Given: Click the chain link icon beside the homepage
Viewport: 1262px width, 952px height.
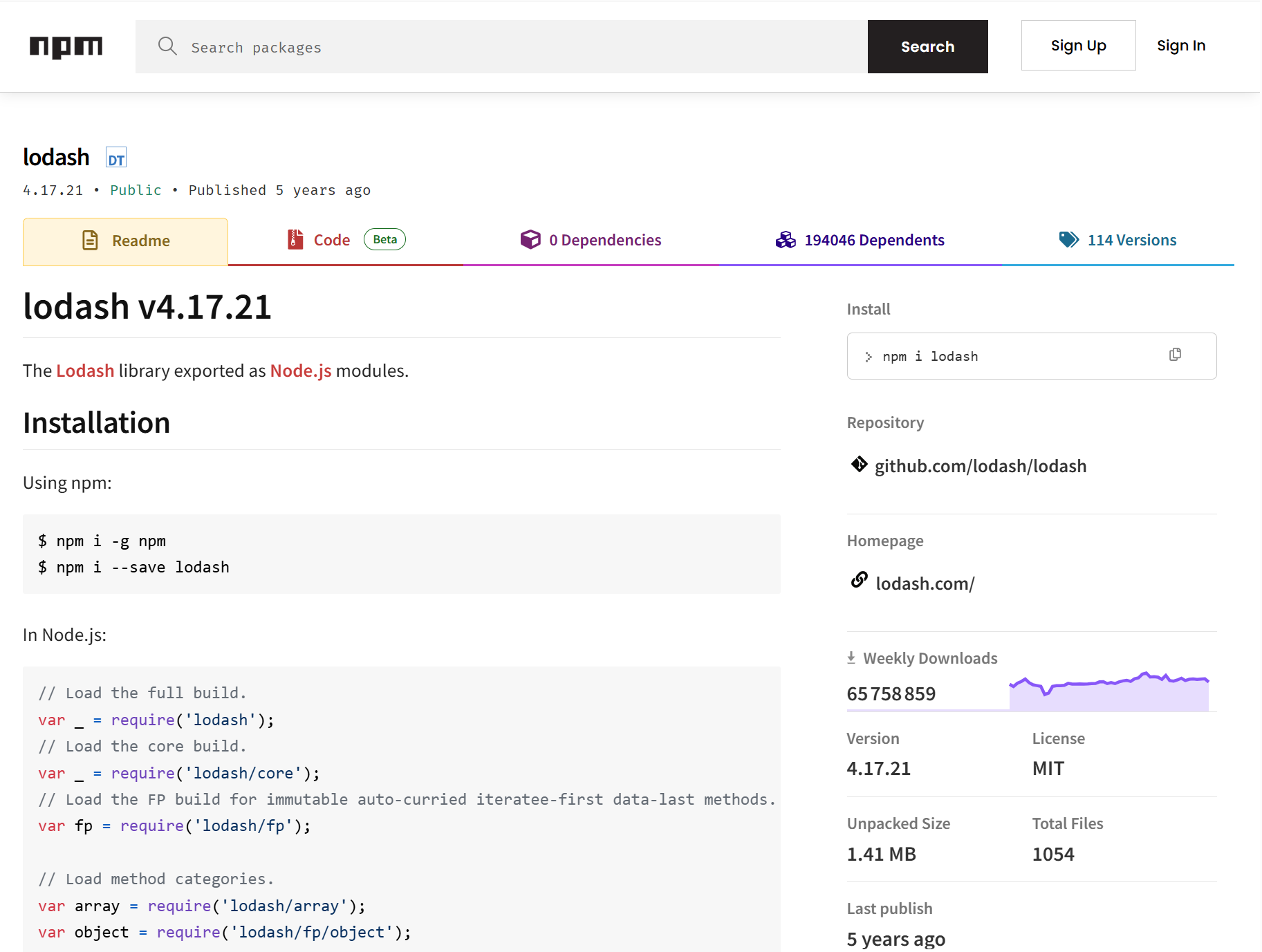Looking at the screenshot, I should pyautogui.click(x=859, y=581).
